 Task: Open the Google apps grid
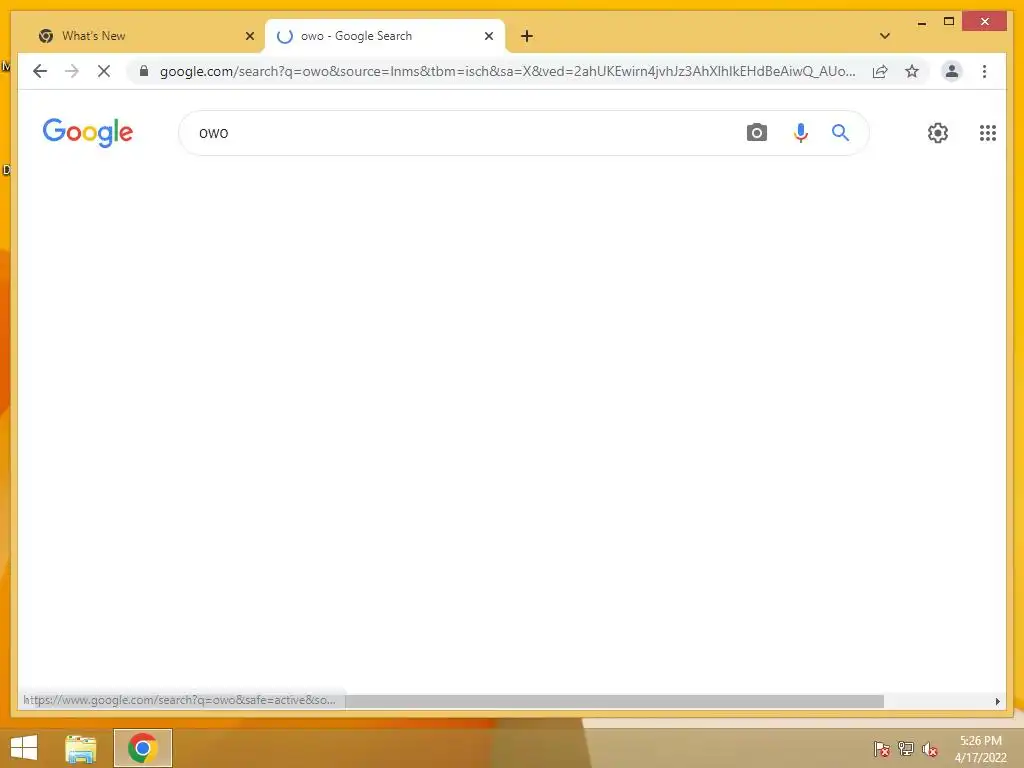pyautogui.click(x=987, y=133)
